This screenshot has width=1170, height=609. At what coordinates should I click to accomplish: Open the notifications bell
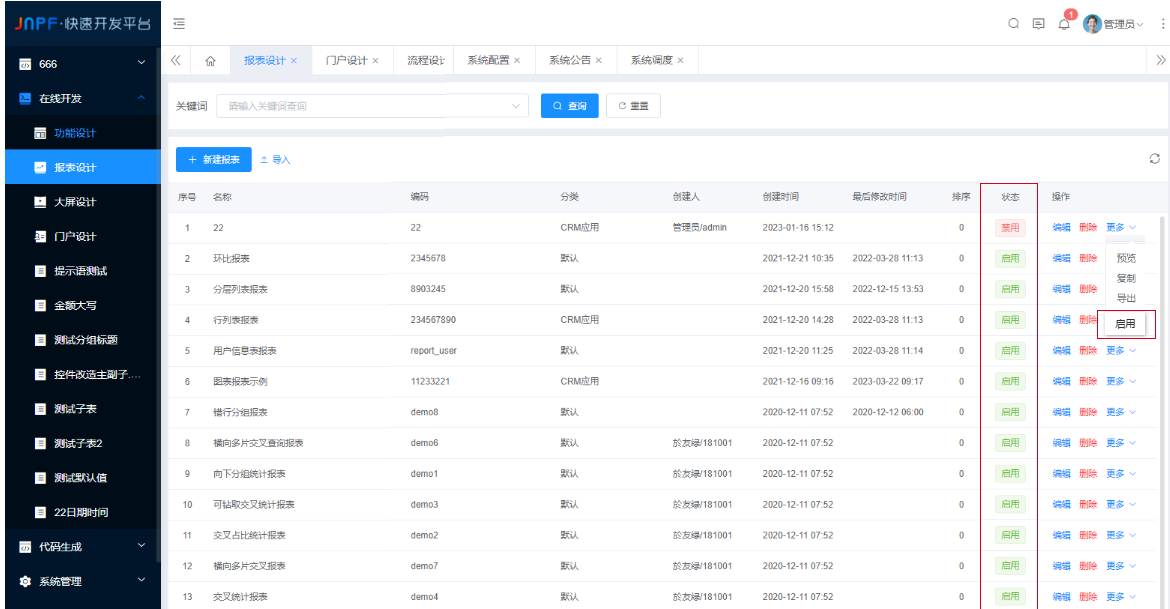coord(1064,24)
